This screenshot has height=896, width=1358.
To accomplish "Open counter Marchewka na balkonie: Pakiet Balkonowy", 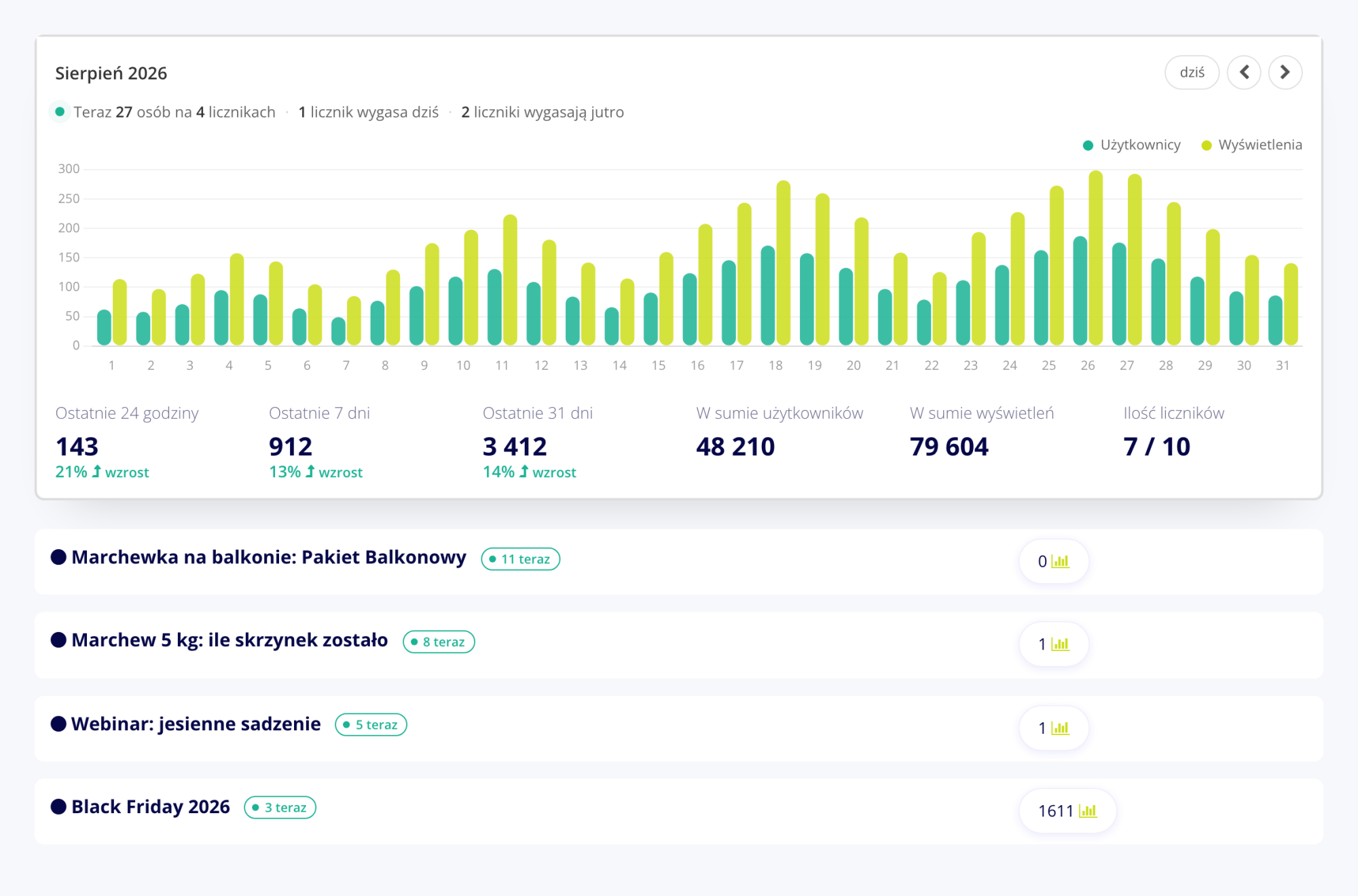I will click(269, 557).
